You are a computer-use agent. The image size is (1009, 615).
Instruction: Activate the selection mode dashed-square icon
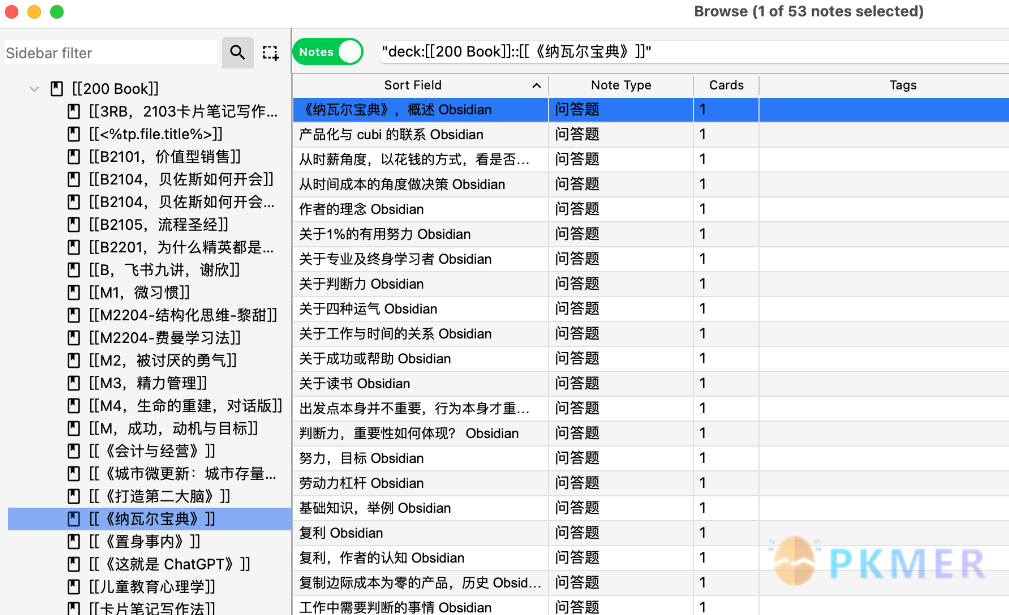point(270,53)
